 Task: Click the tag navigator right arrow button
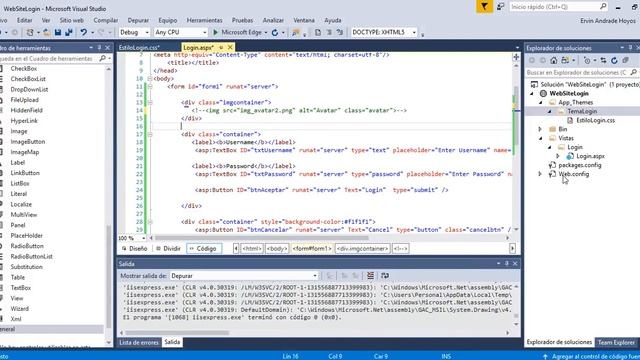tap(512, 249)
